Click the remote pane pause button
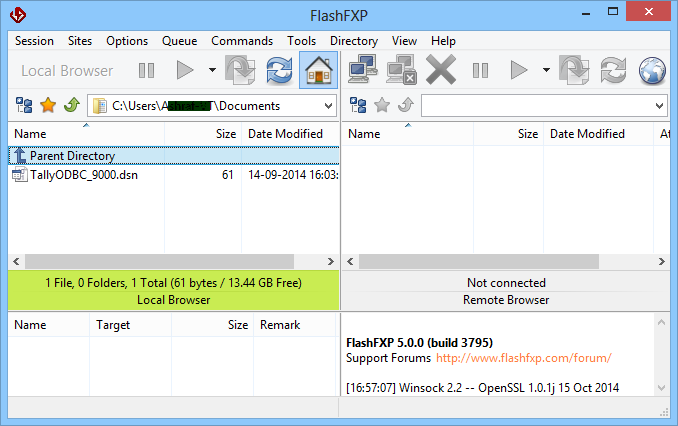This screenshot has height=426, width=678. (x=480, y=70)
